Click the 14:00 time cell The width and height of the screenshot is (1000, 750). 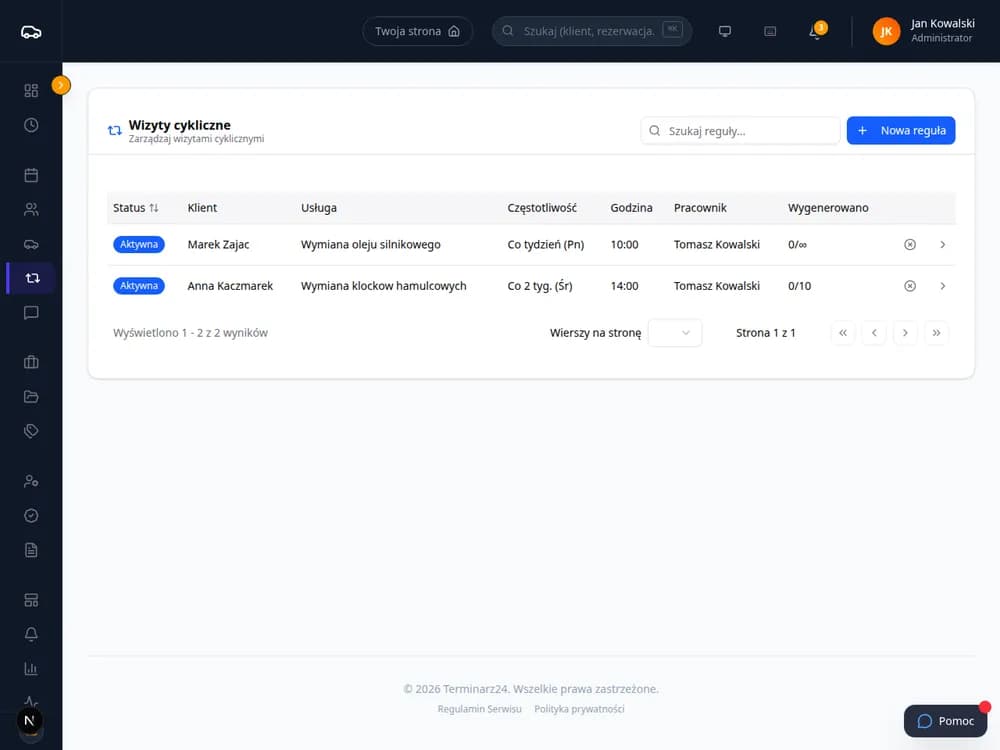click(x=624, y=286)
